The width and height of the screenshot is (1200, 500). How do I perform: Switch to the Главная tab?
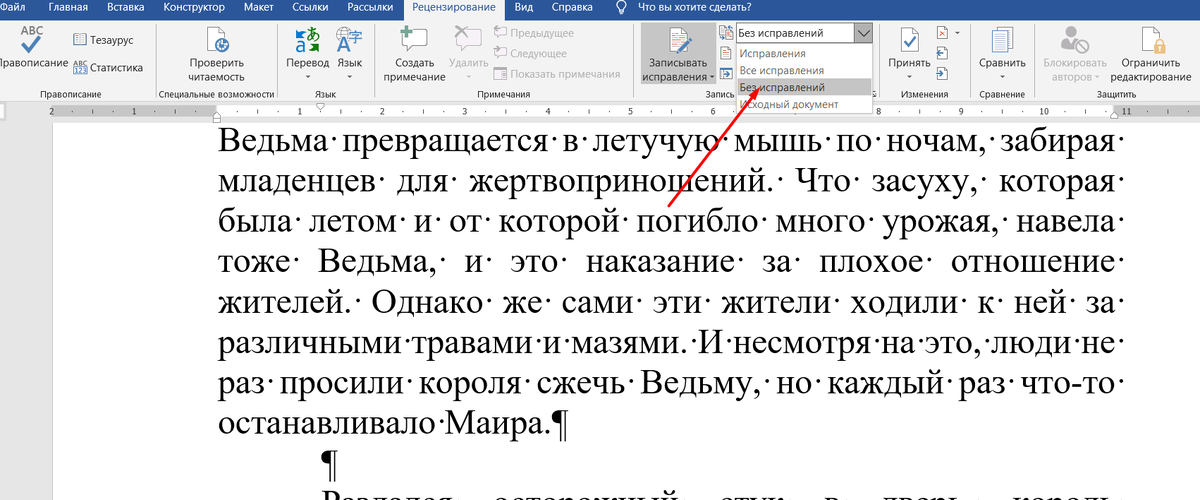pyautogui.click(x=67, y=7)
